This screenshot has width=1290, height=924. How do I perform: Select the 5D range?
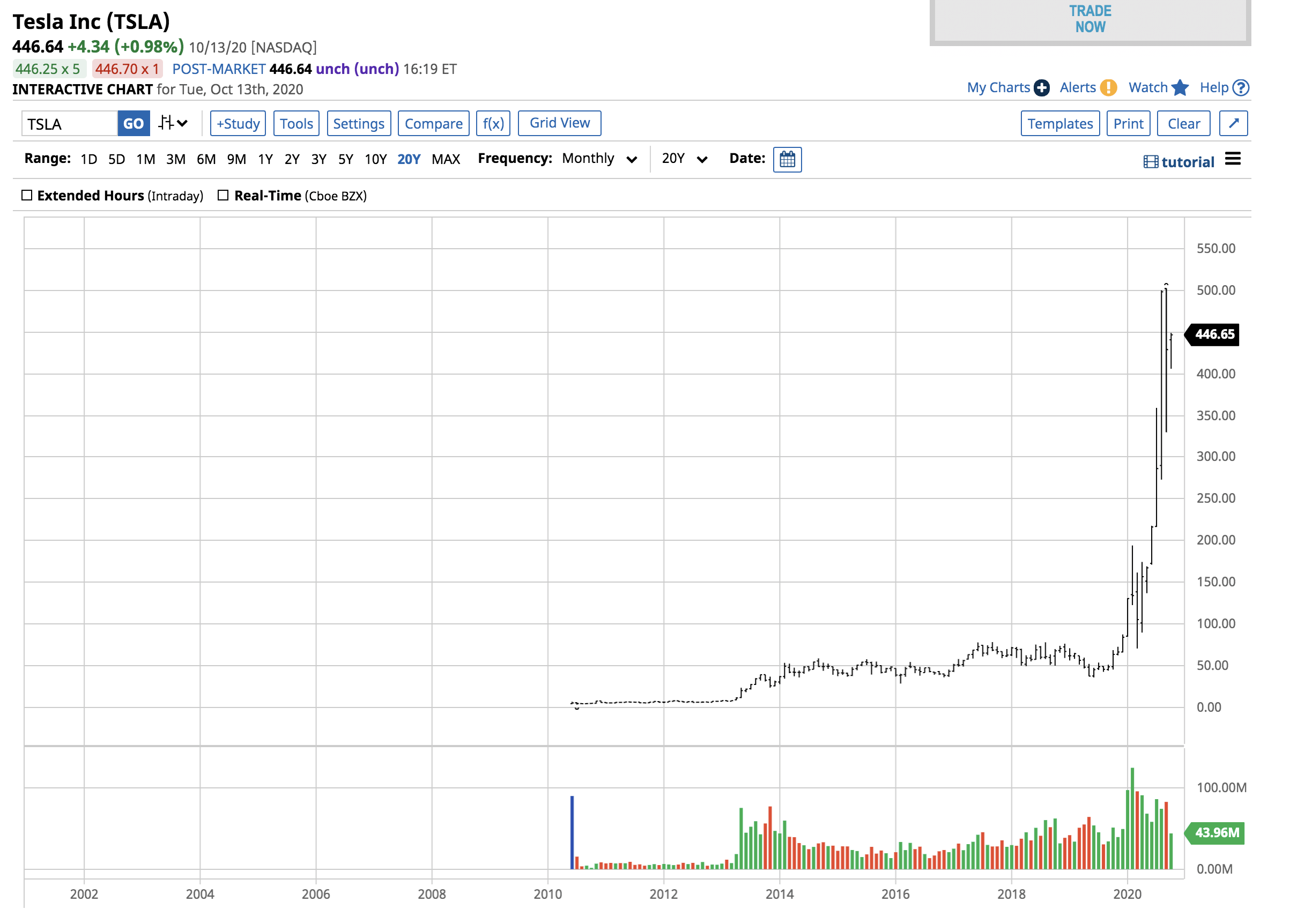(x=116, y=159)
